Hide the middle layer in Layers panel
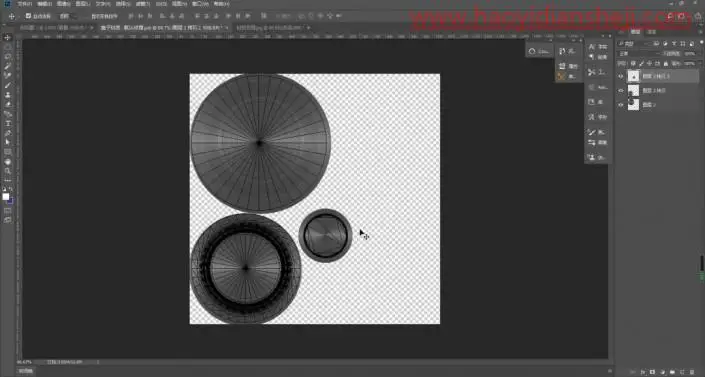Viewport: 705px width, 377px height. pos(621,90)
